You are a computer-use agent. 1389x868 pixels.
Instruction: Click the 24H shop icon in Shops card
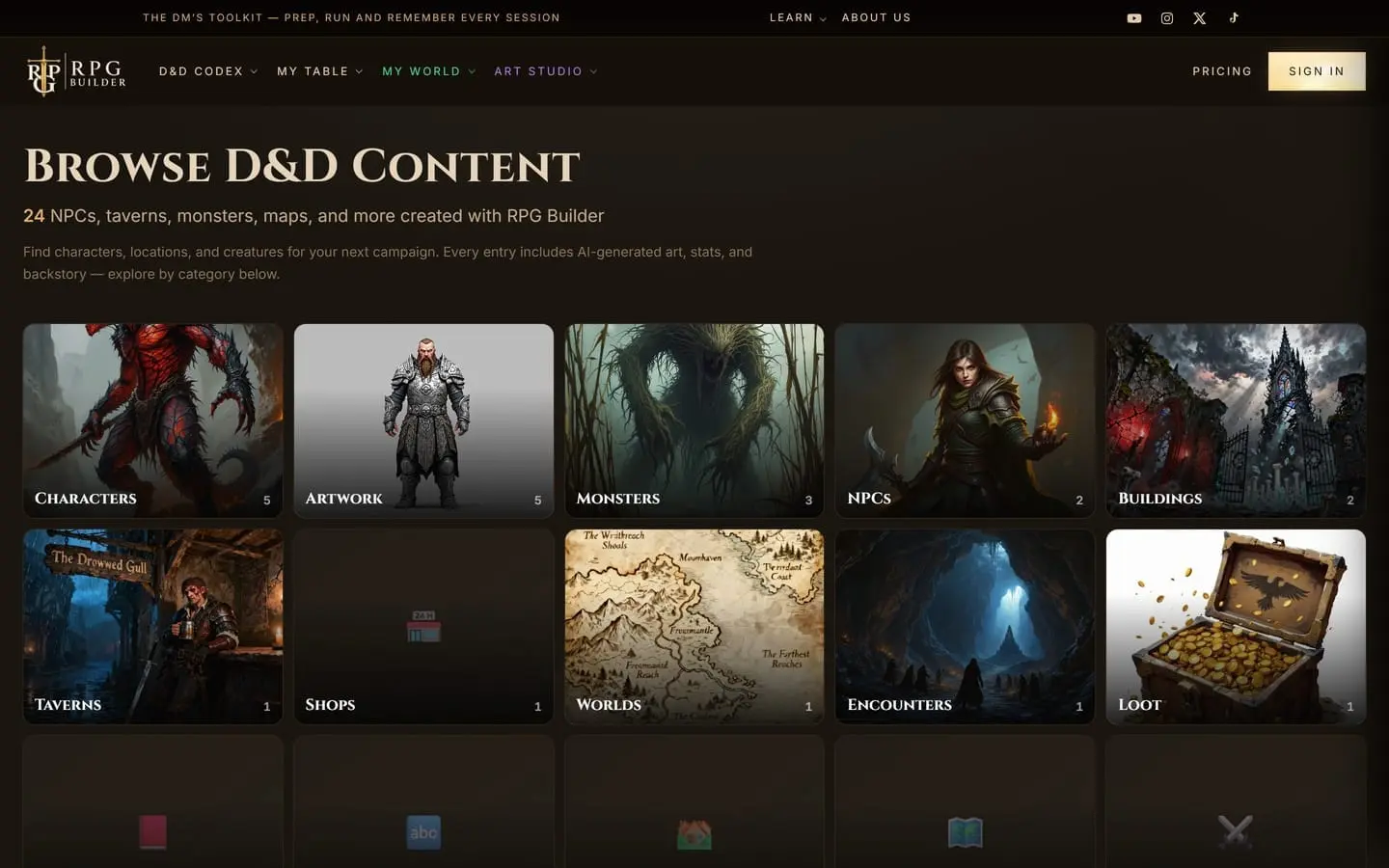click(x=423, y=627)
